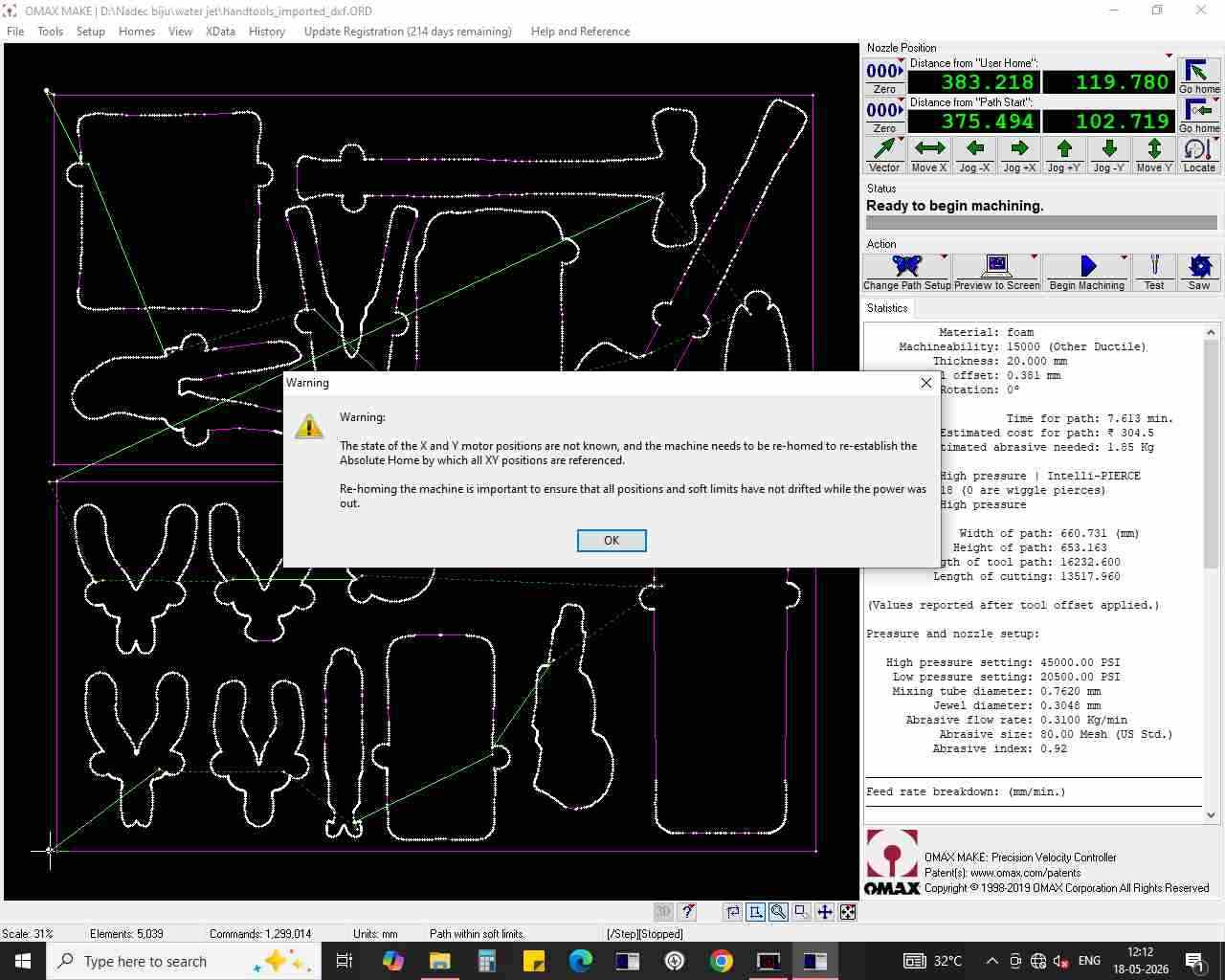Viewport: 1225px width, 980px height.
Task: Click 'Time for path: 7.613 min.' line
Action: pos(1089,418)
